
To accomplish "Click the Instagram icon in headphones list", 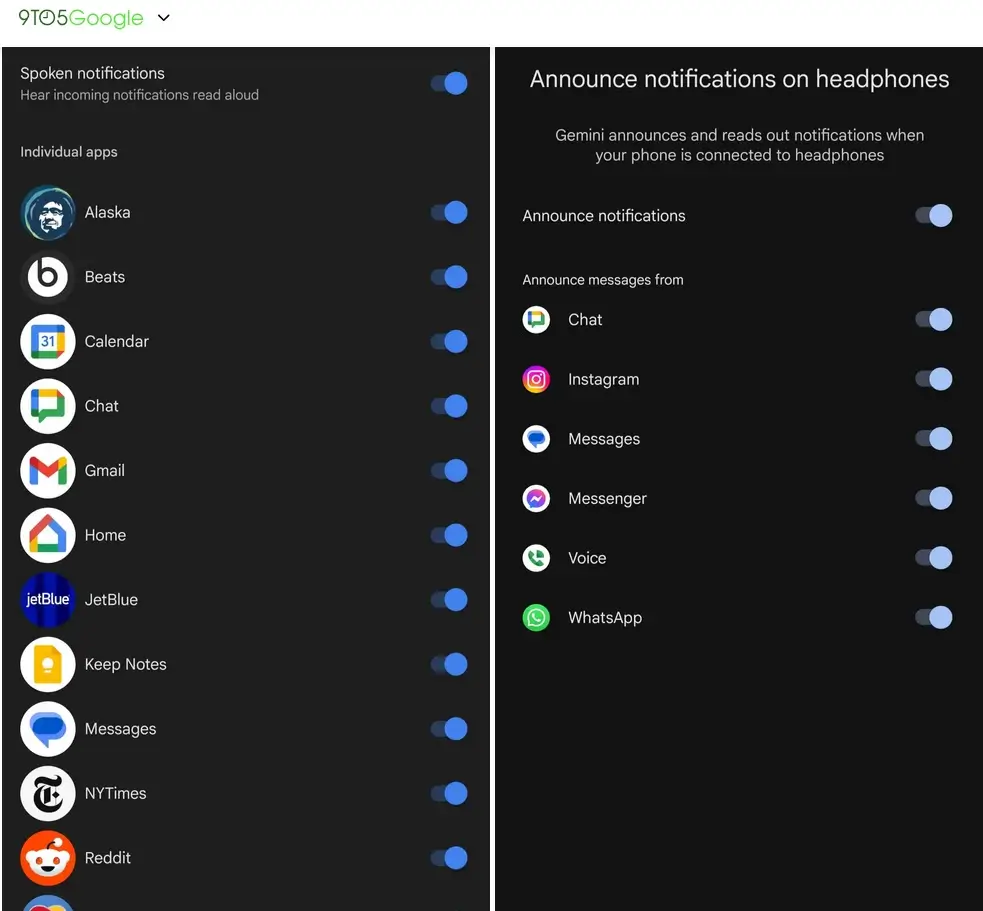I will pyautogui.click(x=537, y=380).
